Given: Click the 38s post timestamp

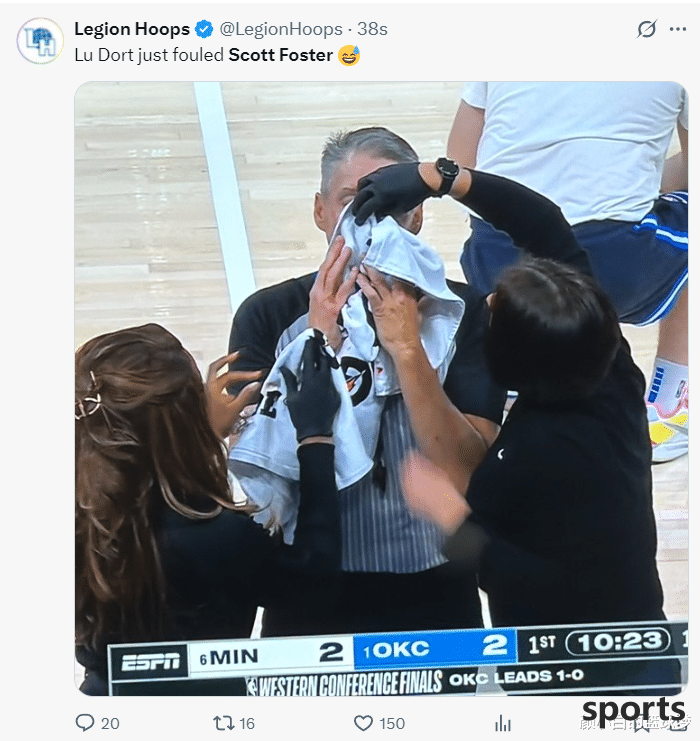Looking at the screenshot, I should point(372,29).
